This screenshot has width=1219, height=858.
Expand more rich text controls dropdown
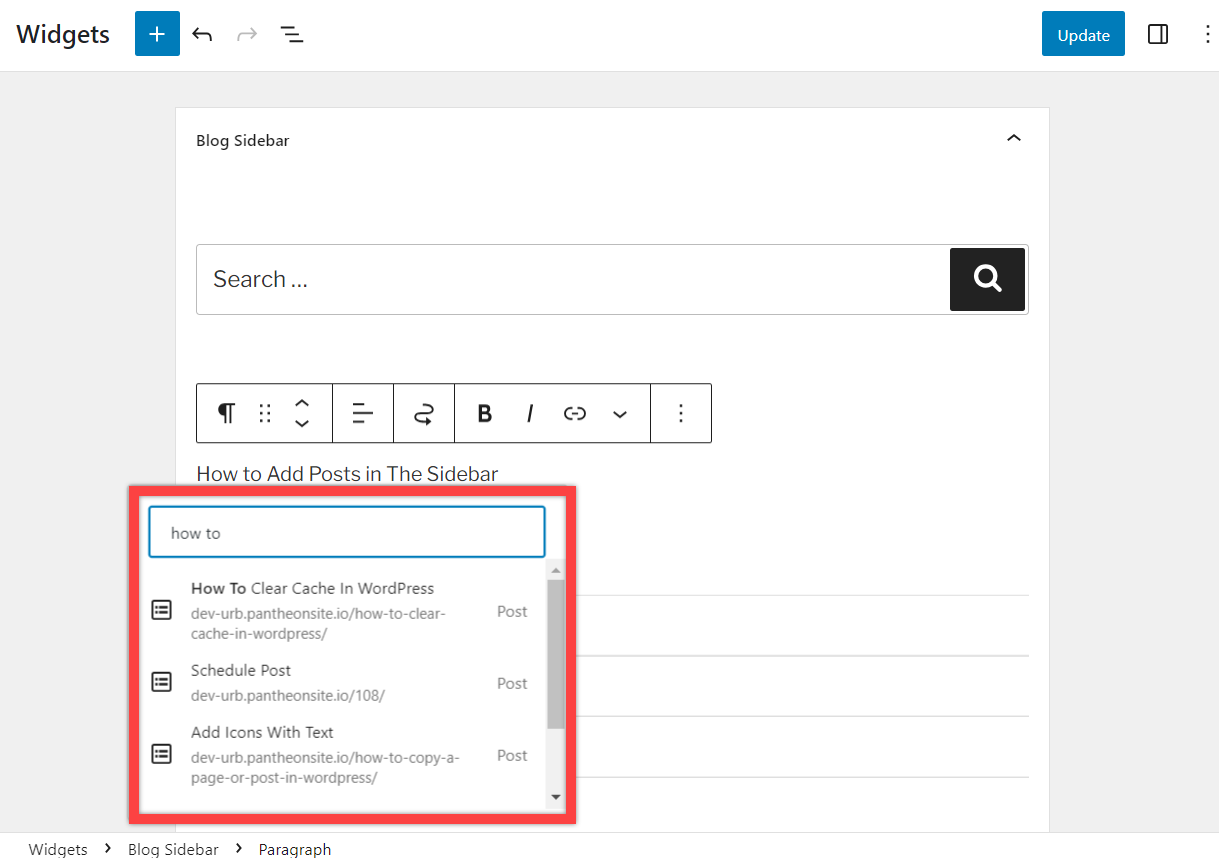[x=620, y=413]
